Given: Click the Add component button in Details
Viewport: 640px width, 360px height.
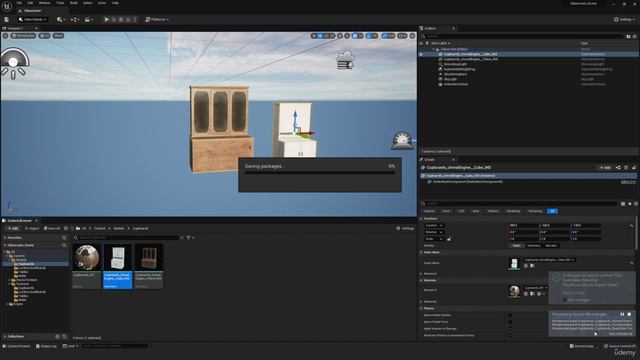Looking at the screenshot, I should [x=605, y=168].
